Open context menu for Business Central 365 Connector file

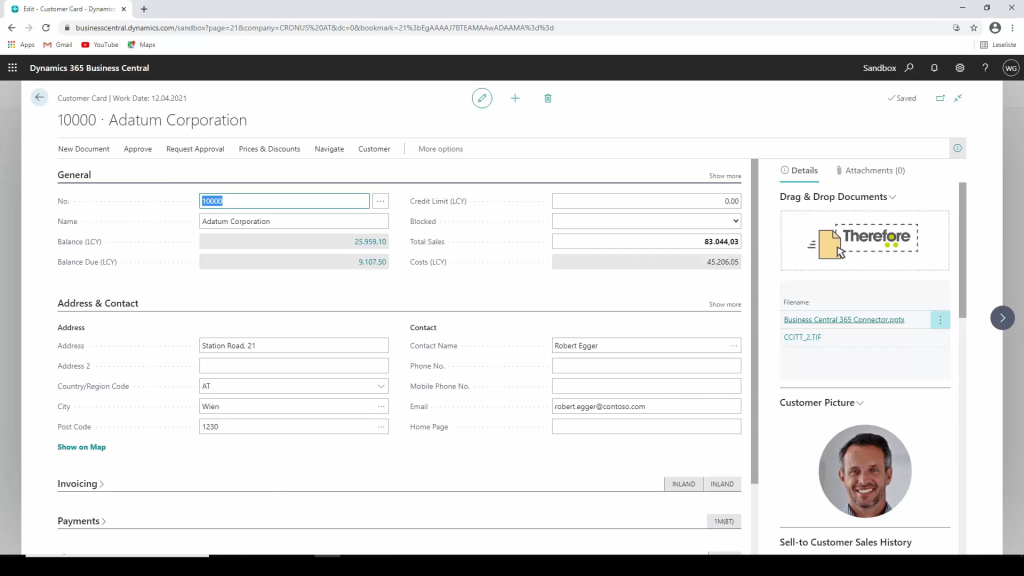pos(940,319)
